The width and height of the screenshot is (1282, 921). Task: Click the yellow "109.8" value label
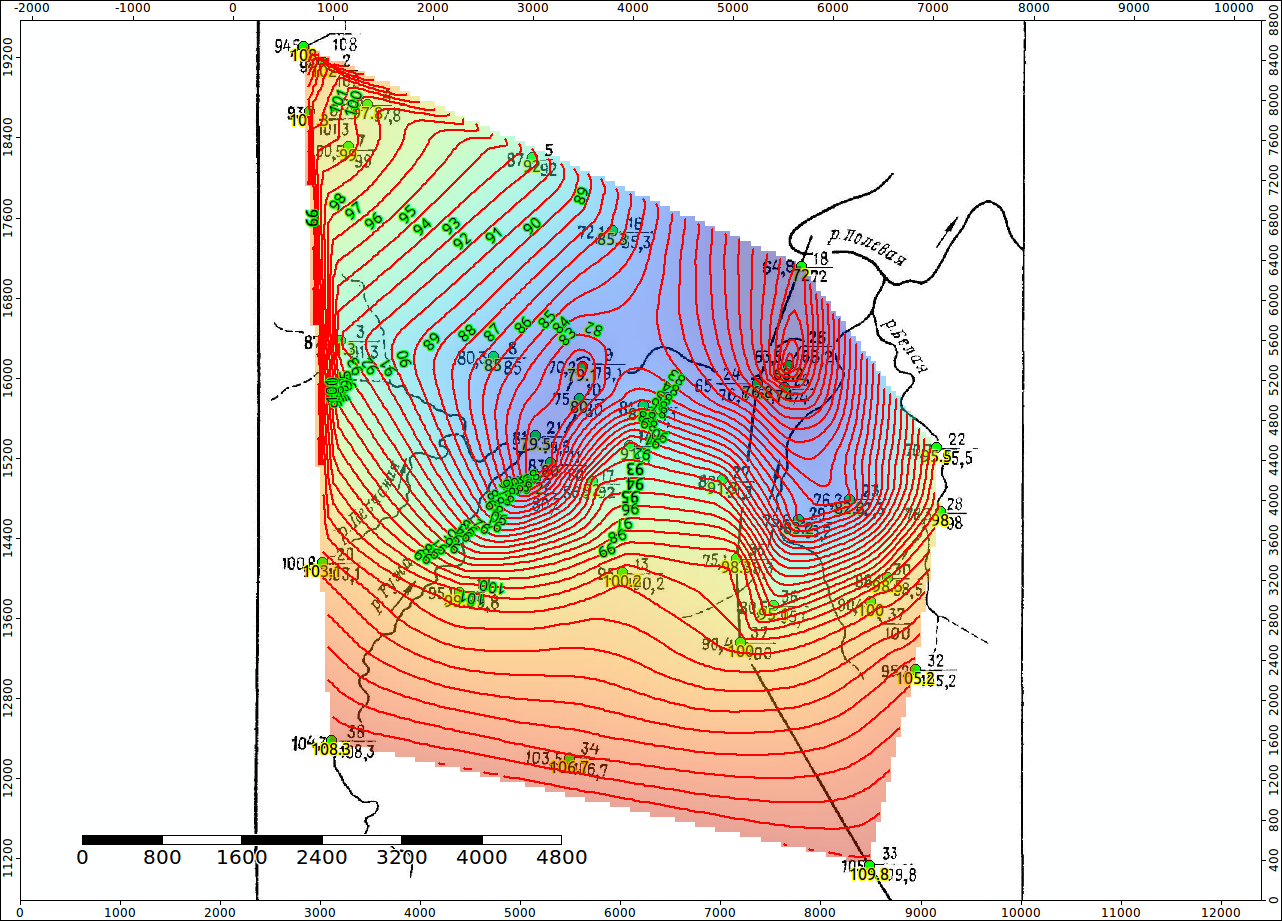click(x=871, y=875)
